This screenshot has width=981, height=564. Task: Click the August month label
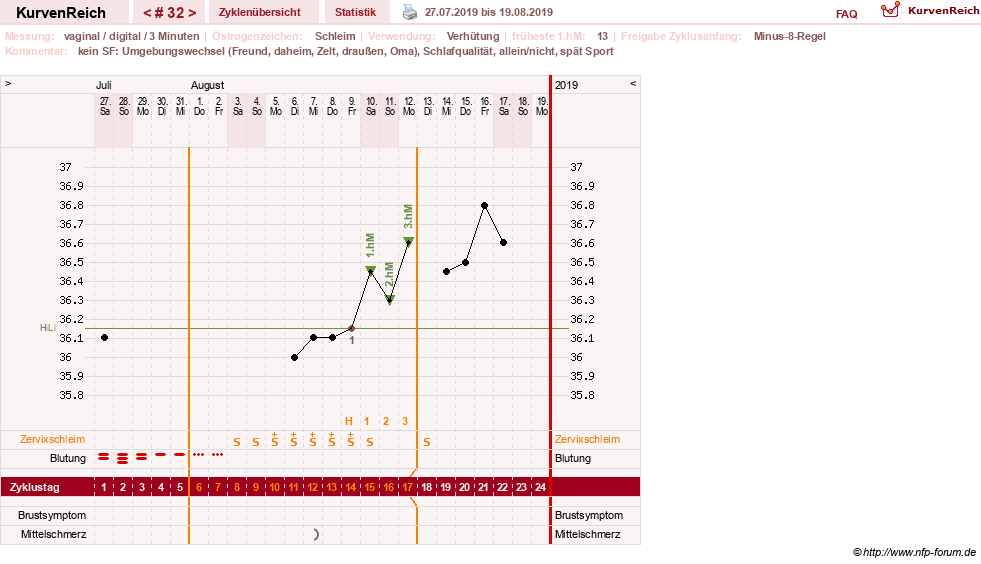click(x=207, y=85)
